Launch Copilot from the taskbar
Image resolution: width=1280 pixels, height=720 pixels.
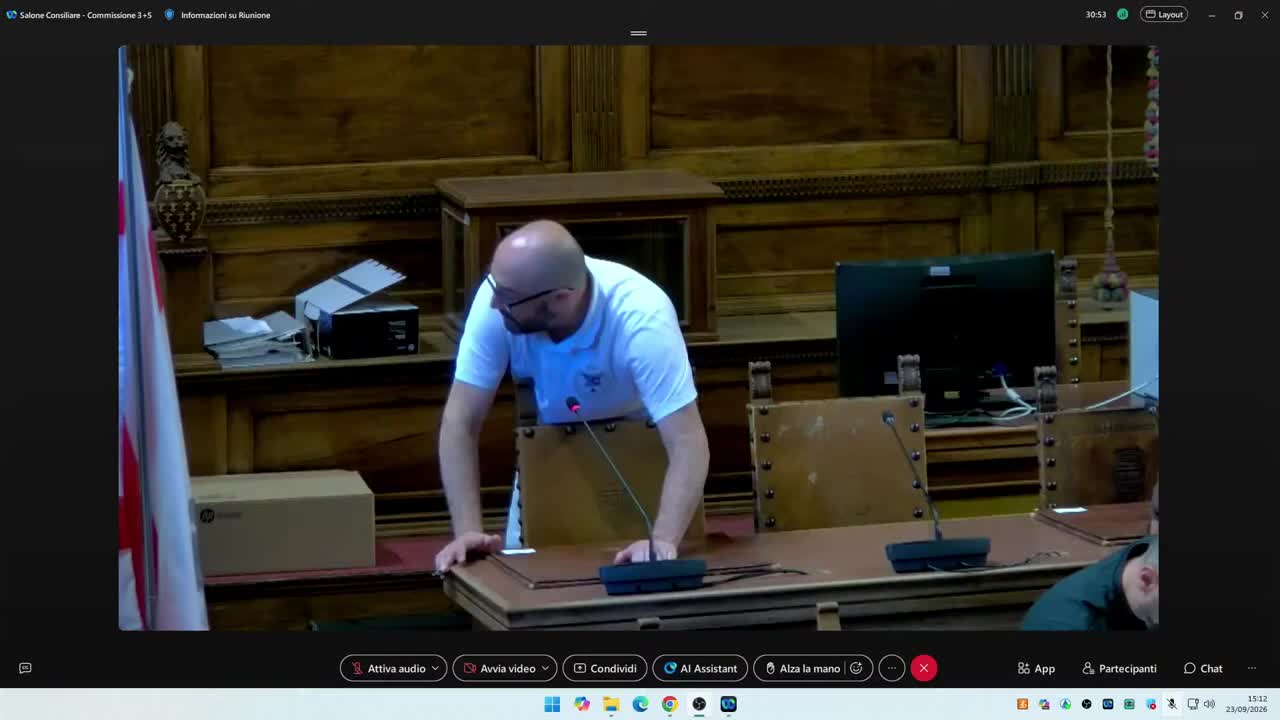click(582, 704)
